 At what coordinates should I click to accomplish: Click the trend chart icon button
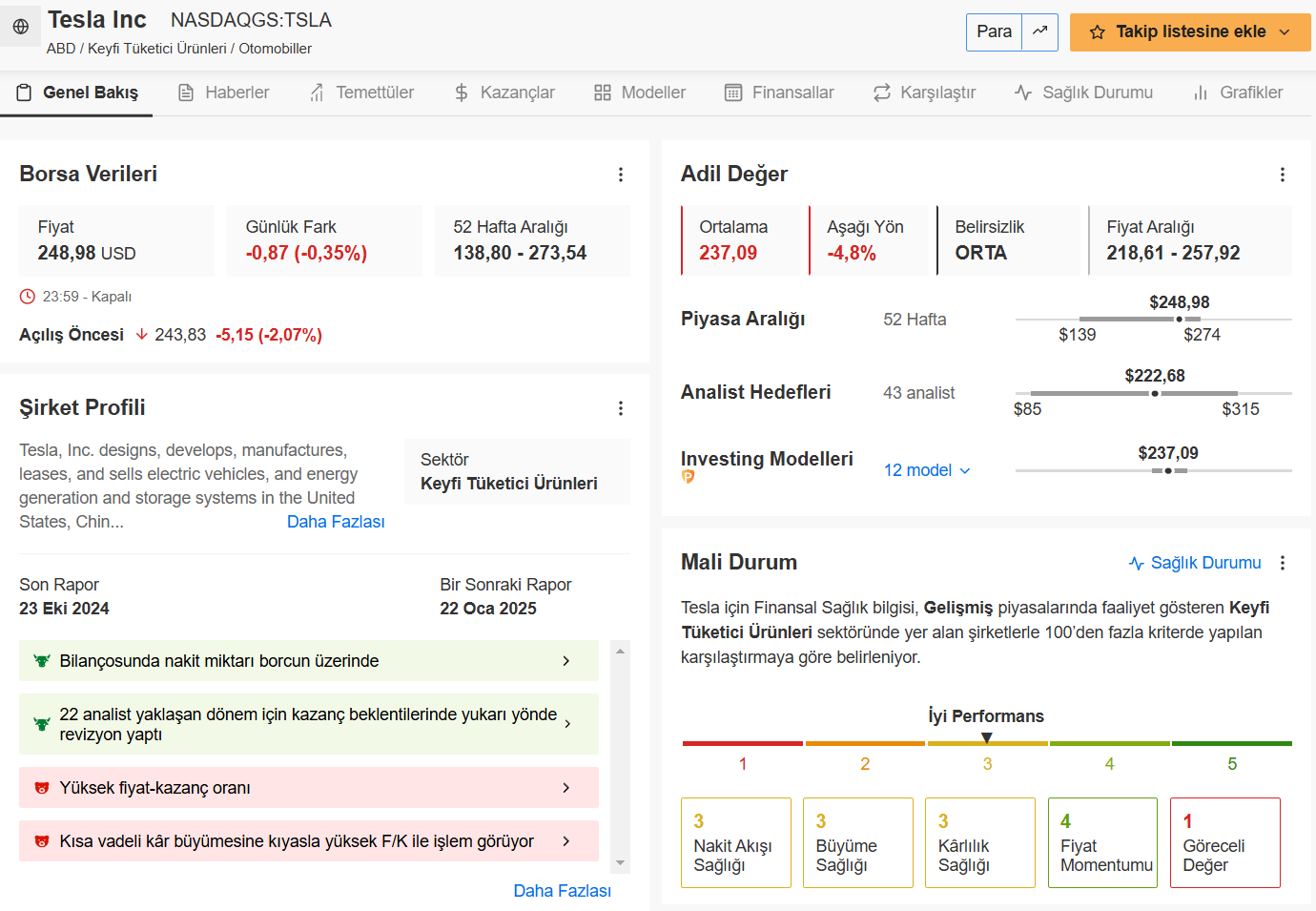(x=1040, y=31)
